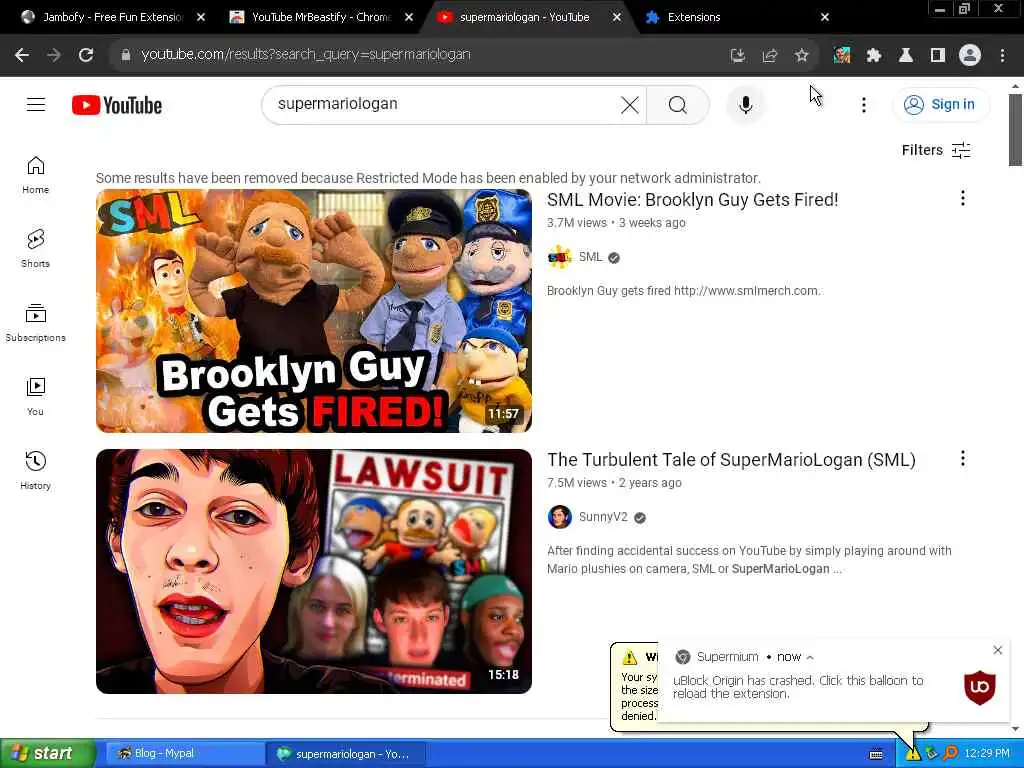Reload the page with refresh icon
The image size is (1024, 768).
coord(86,55)
